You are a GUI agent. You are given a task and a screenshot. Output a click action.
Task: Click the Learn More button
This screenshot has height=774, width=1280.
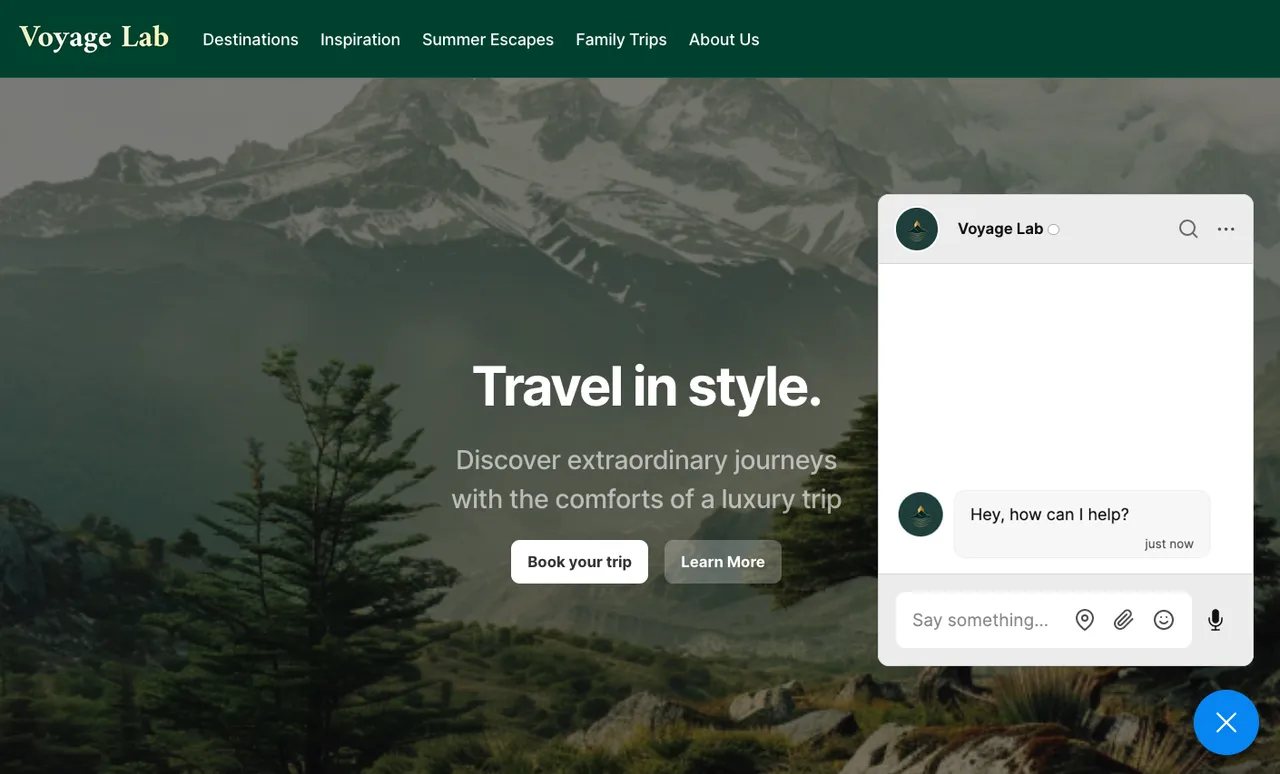coord(723,562)
